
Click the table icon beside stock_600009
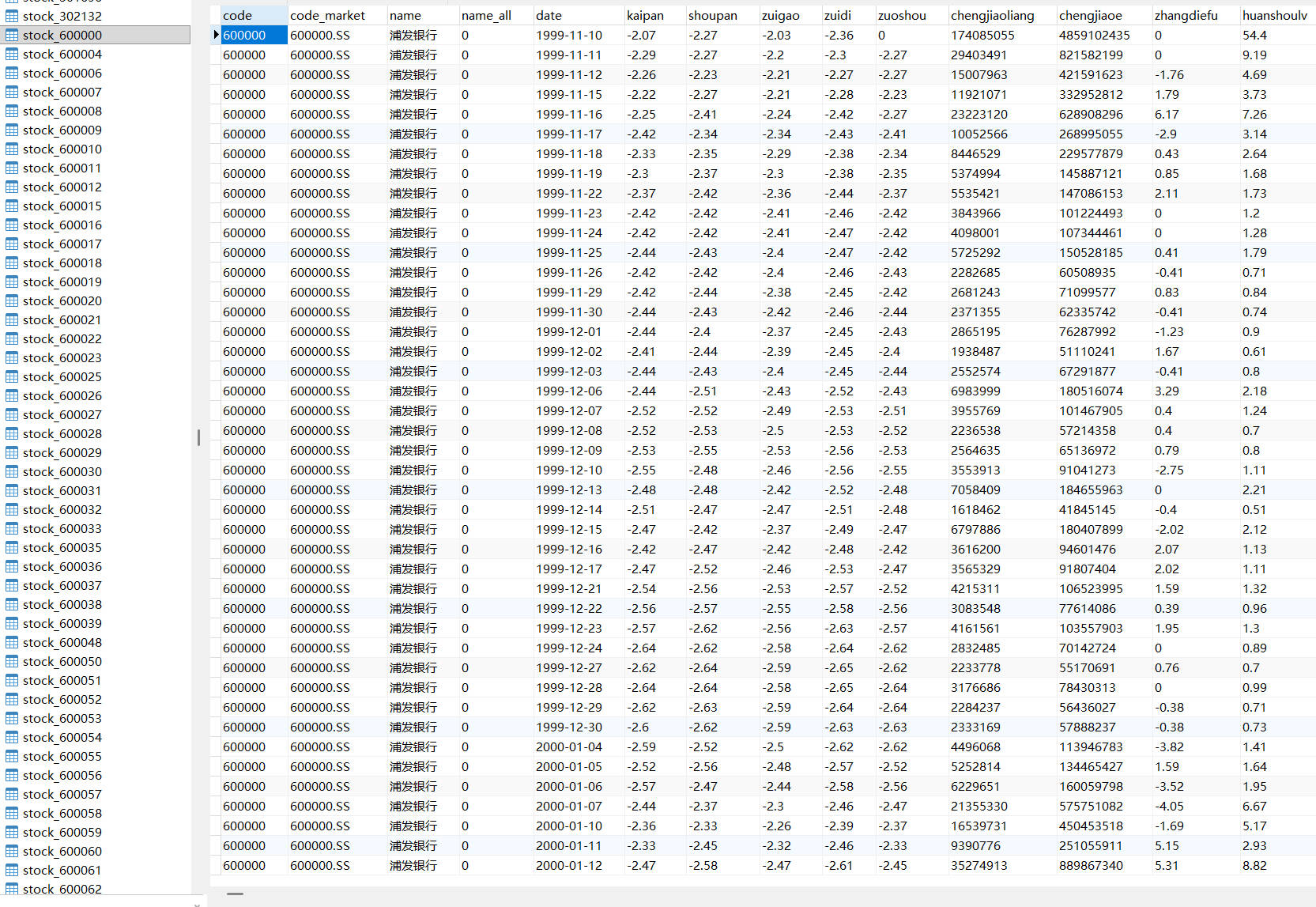coord(12,130)
